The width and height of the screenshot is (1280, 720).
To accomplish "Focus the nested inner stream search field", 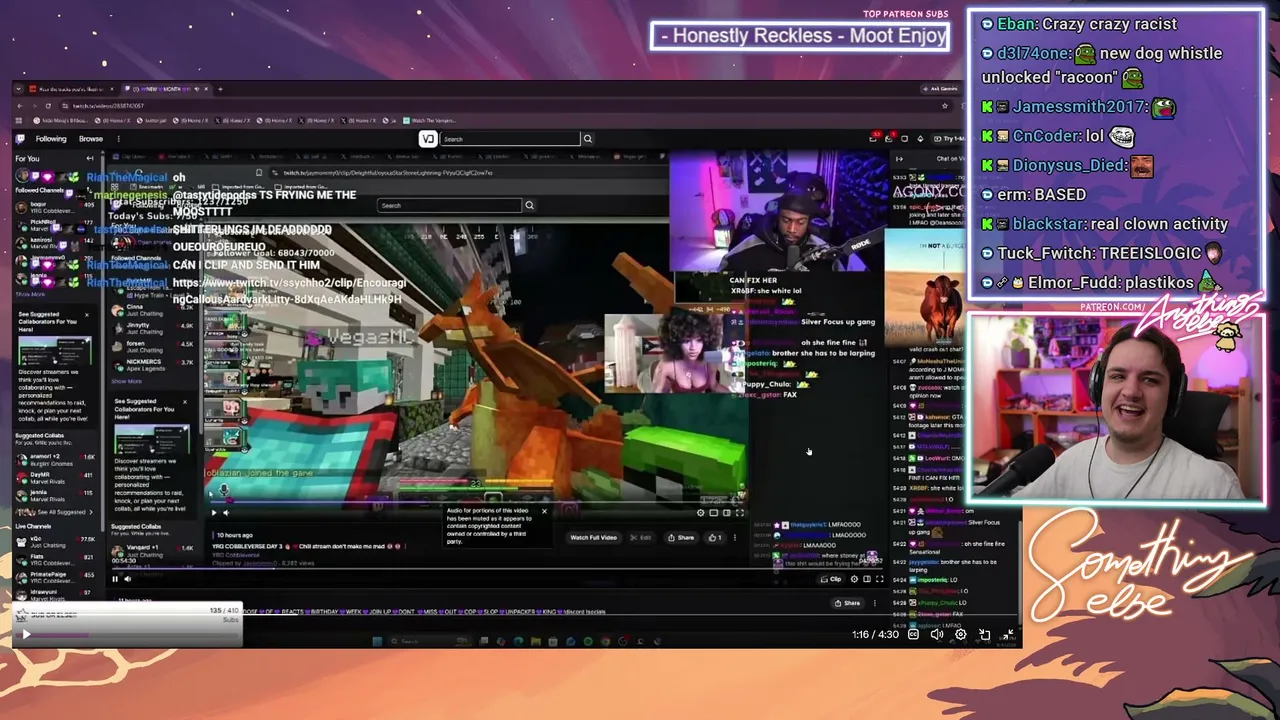I will (x=450, y=206).
